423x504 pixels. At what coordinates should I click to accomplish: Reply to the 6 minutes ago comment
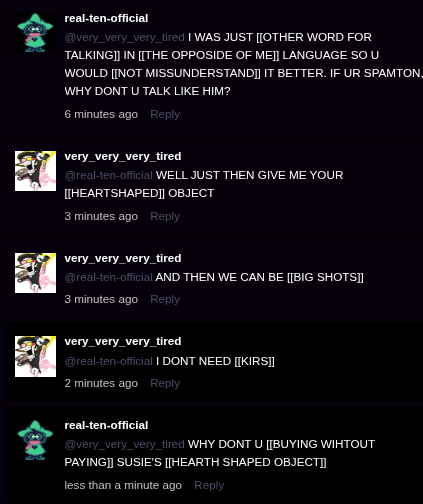tap(165, 114)
